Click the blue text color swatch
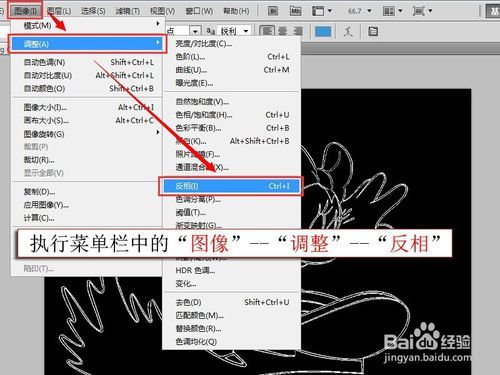This screenshot has width=500, height=375. (323, 32)
